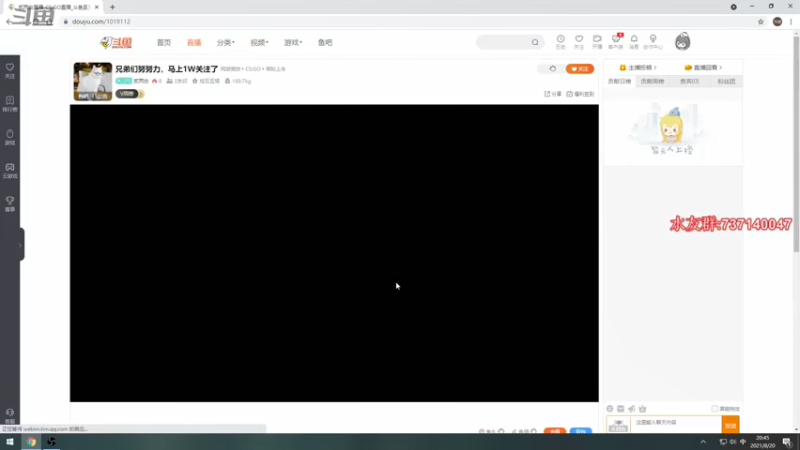Screen dimensions: 800x450
Task: Toggle the reminder switch beside follow button
Action: [x=551, y=68]
